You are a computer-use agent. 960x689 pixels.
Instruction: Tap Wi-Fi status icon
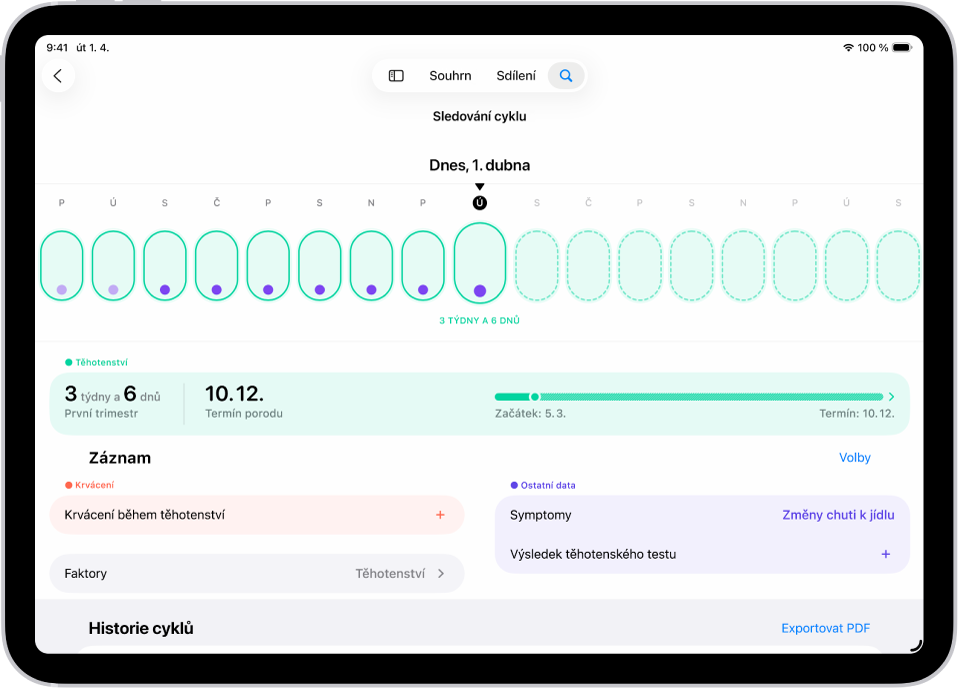(849, 48)
